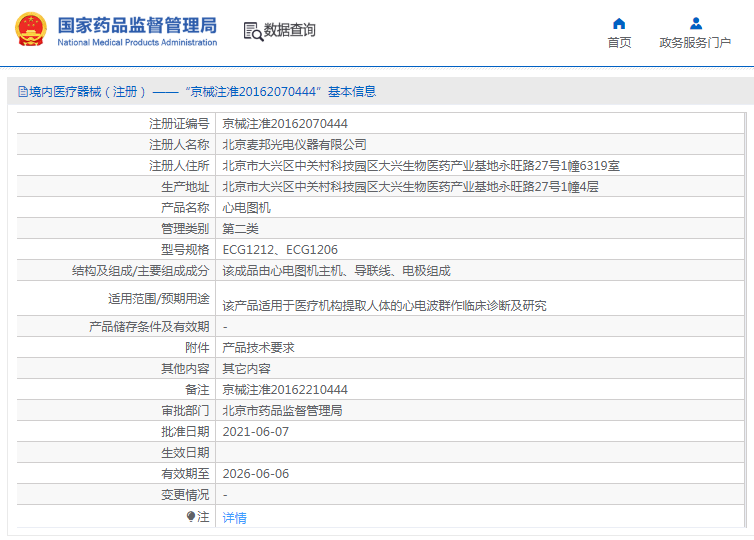
Task: Open the 首页 menu item
Action: 619,42
